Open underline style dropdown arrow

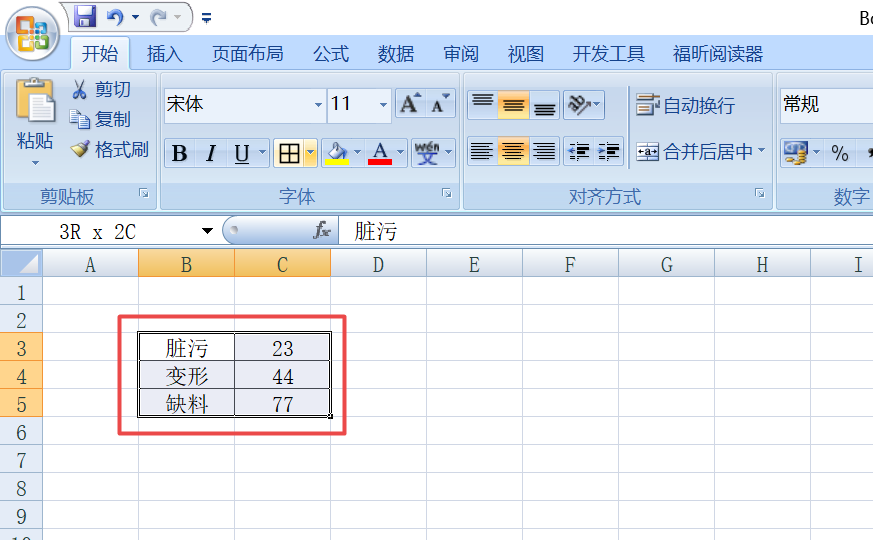click(262, 153)
